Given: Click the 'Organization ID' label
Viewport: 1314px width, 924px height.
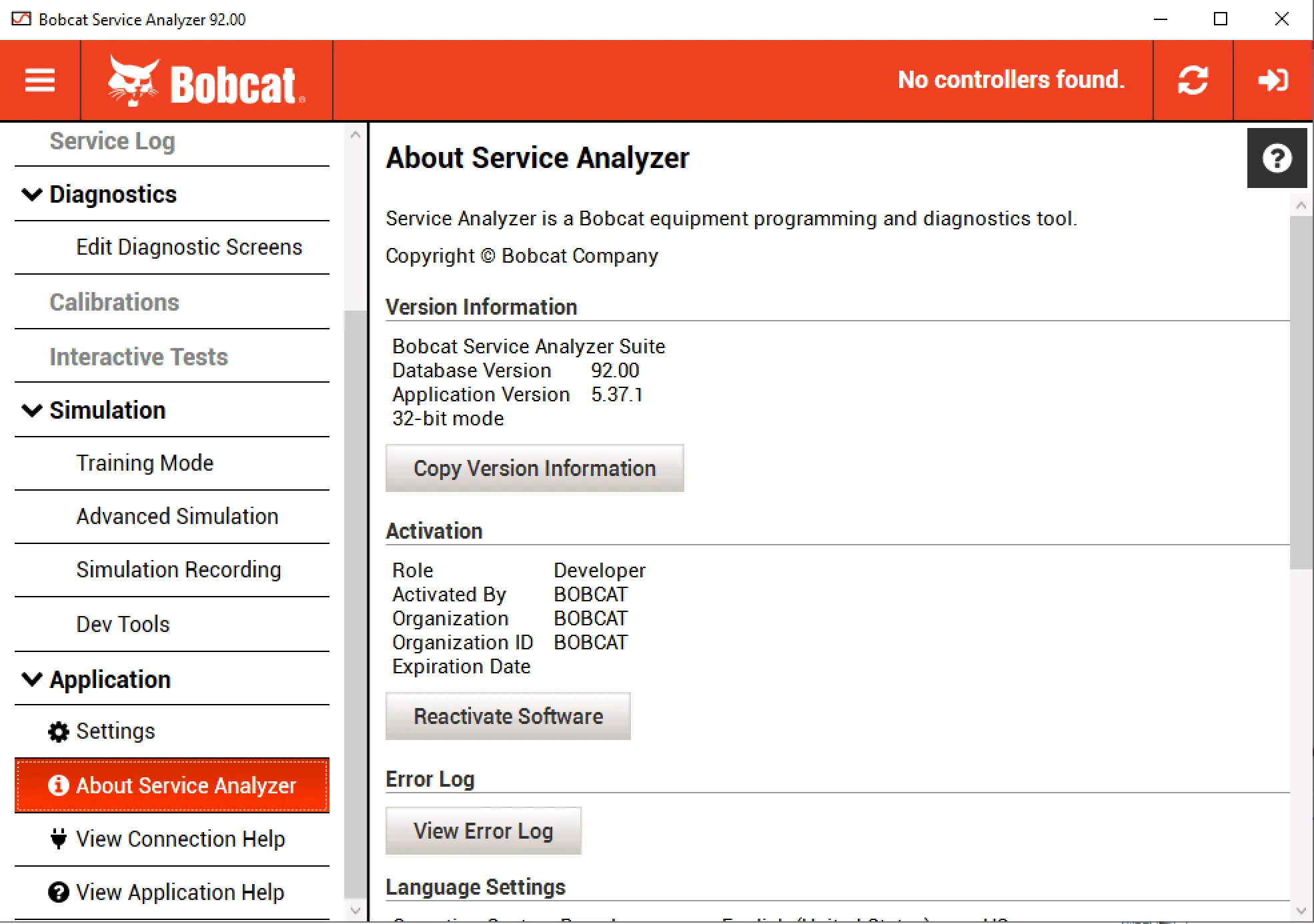Looking at the screenshot, I should (x=462, y=643).
